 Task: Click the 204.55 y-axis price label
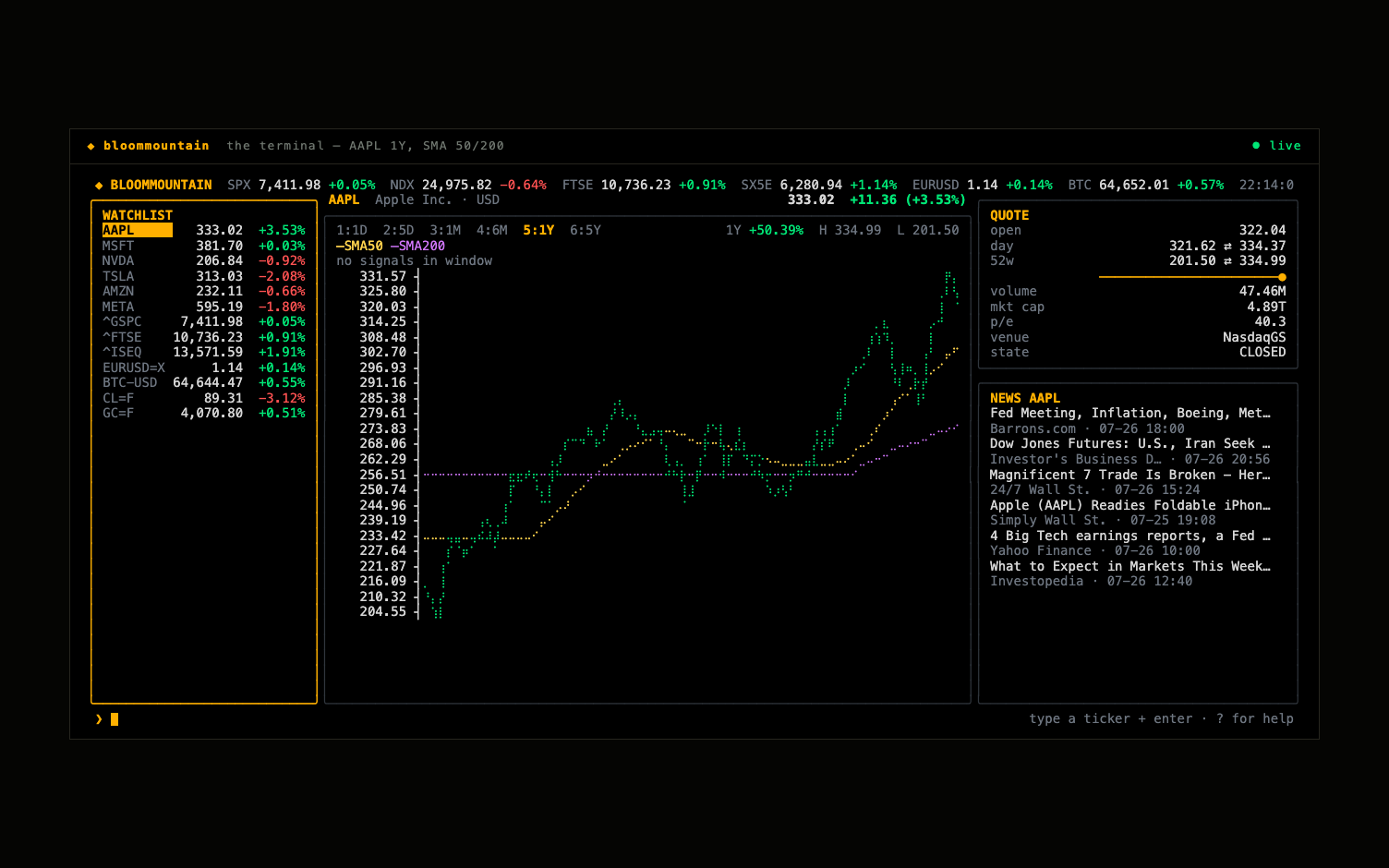pyautogui.click(x=383, y=611)
